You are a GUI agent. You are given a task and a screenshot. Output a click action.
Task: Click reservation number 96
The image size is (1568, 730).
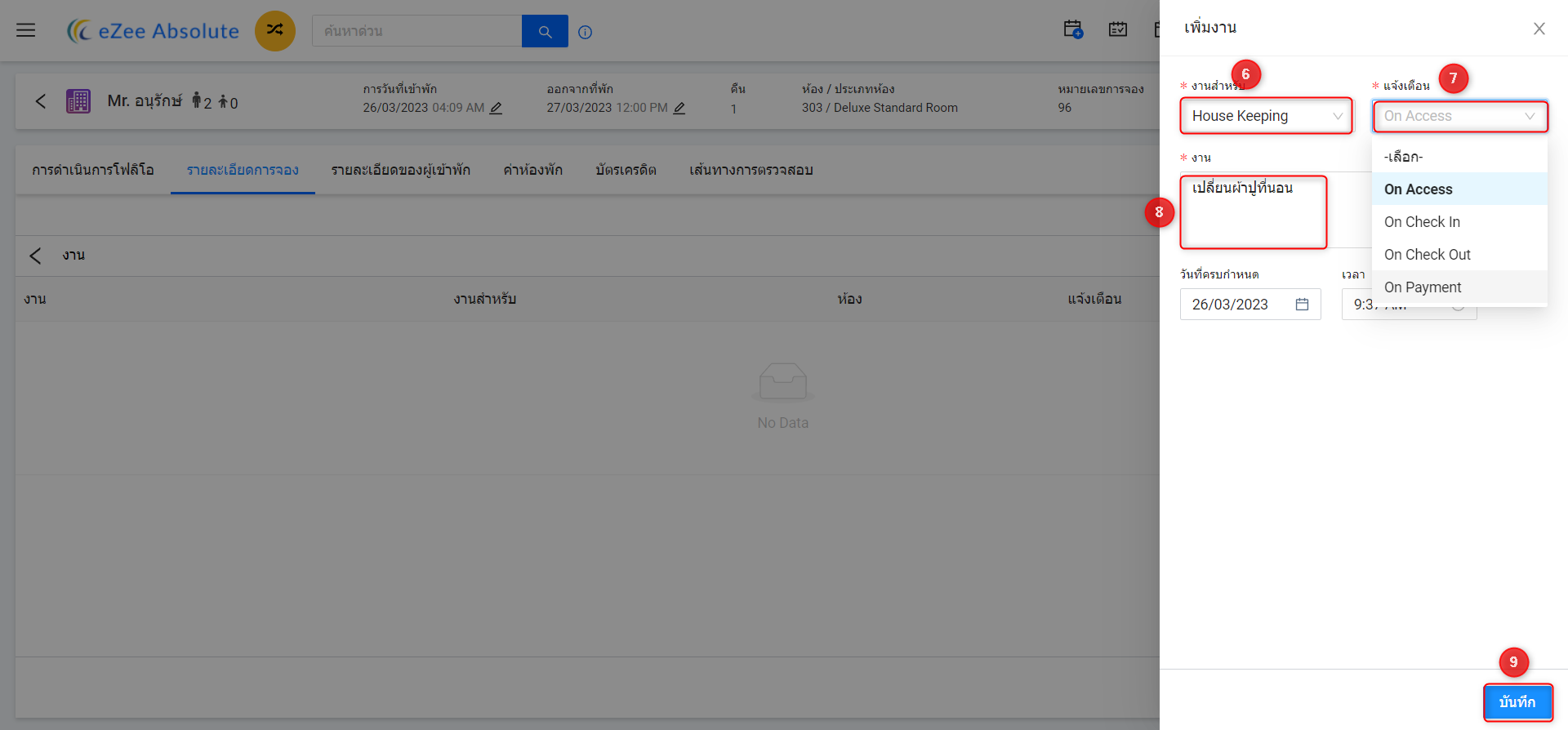coord(1065,108)
